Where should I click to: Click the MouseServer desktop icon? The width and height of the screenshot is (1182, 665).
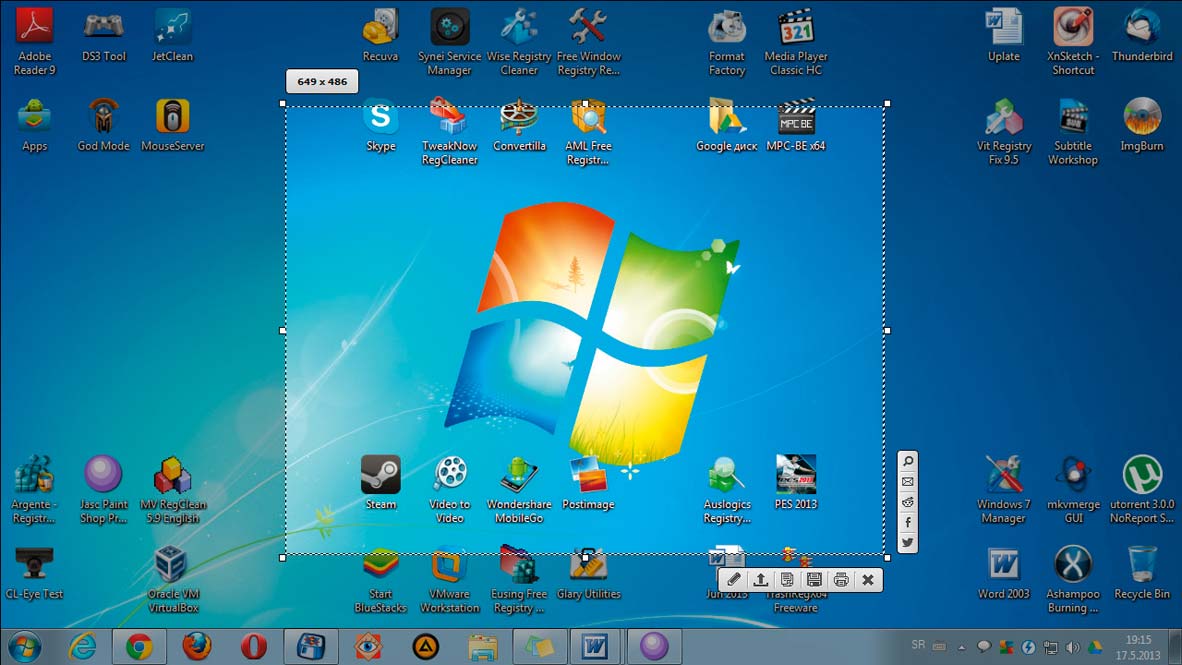[173, 125]
